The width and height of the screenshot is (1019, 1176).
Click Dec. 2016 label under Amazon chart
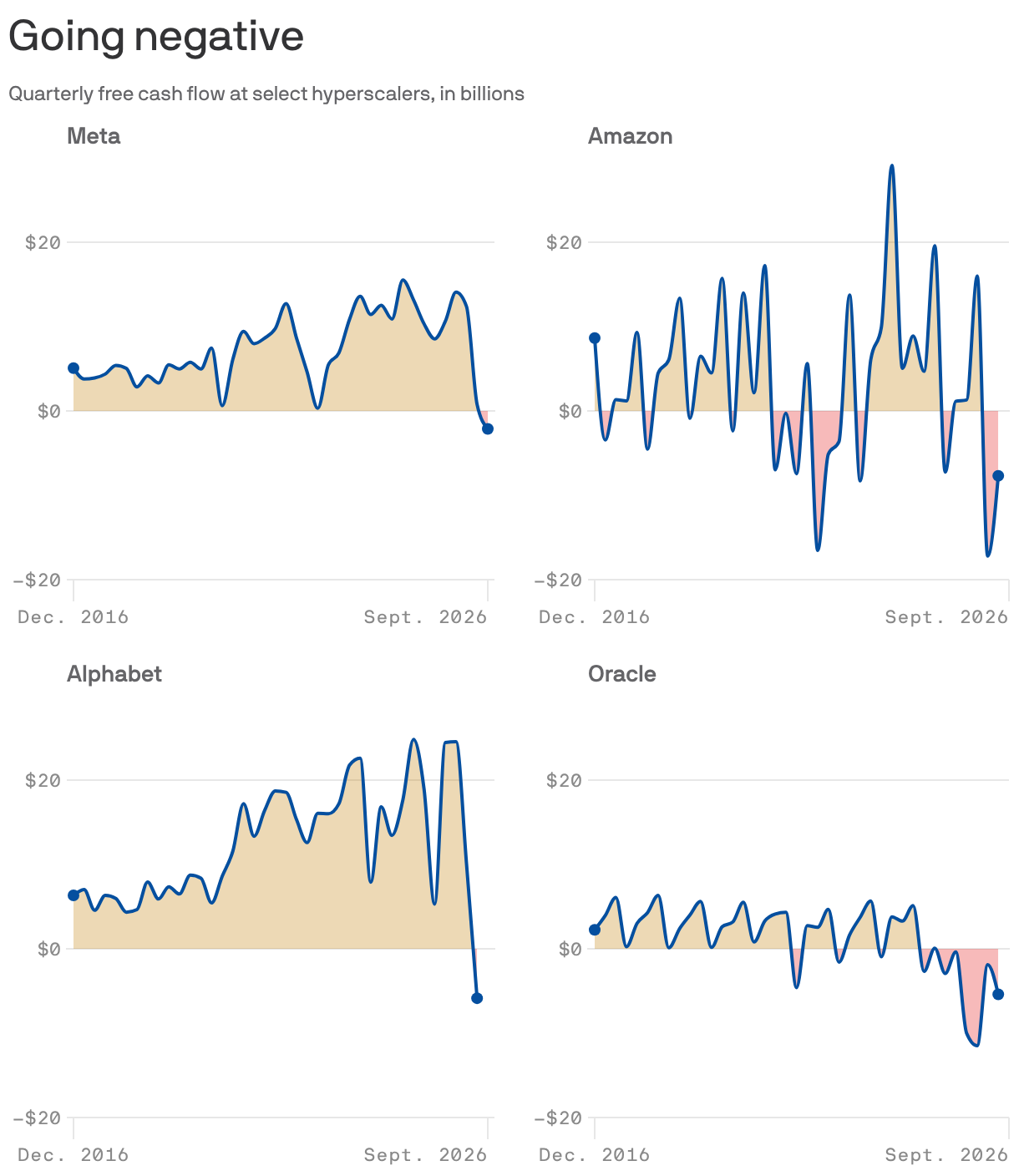[x=594, y=617]
